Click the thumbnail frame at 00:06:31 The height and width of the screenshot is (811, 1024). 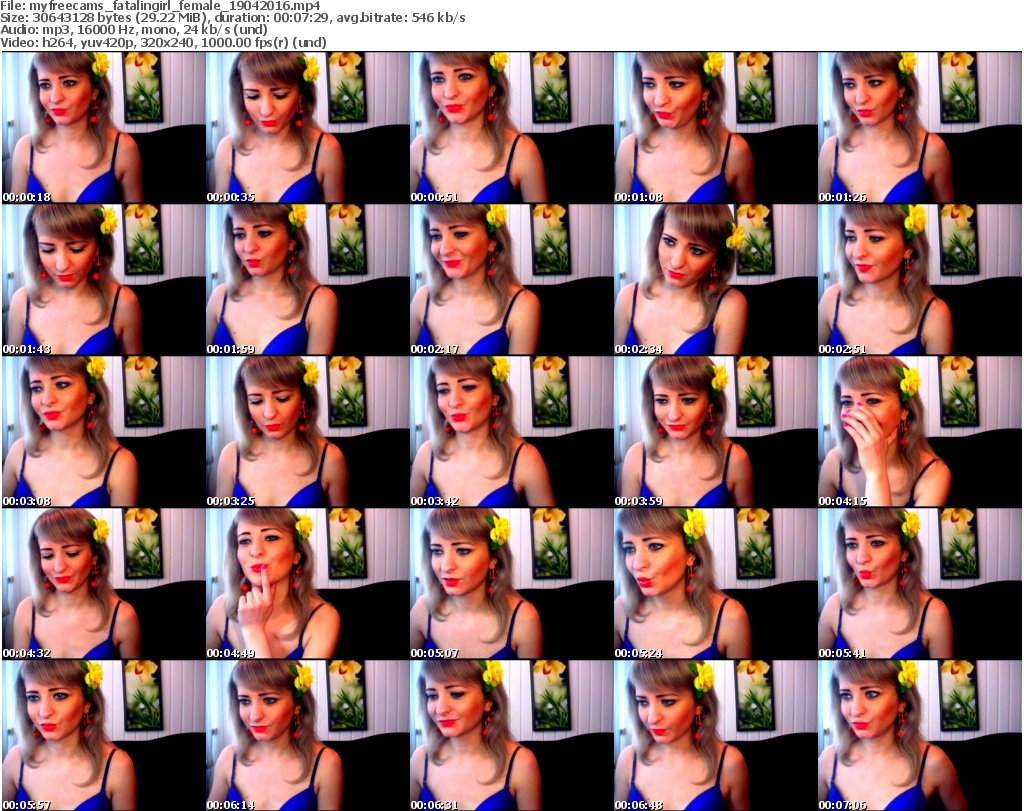tap(511, 735)
